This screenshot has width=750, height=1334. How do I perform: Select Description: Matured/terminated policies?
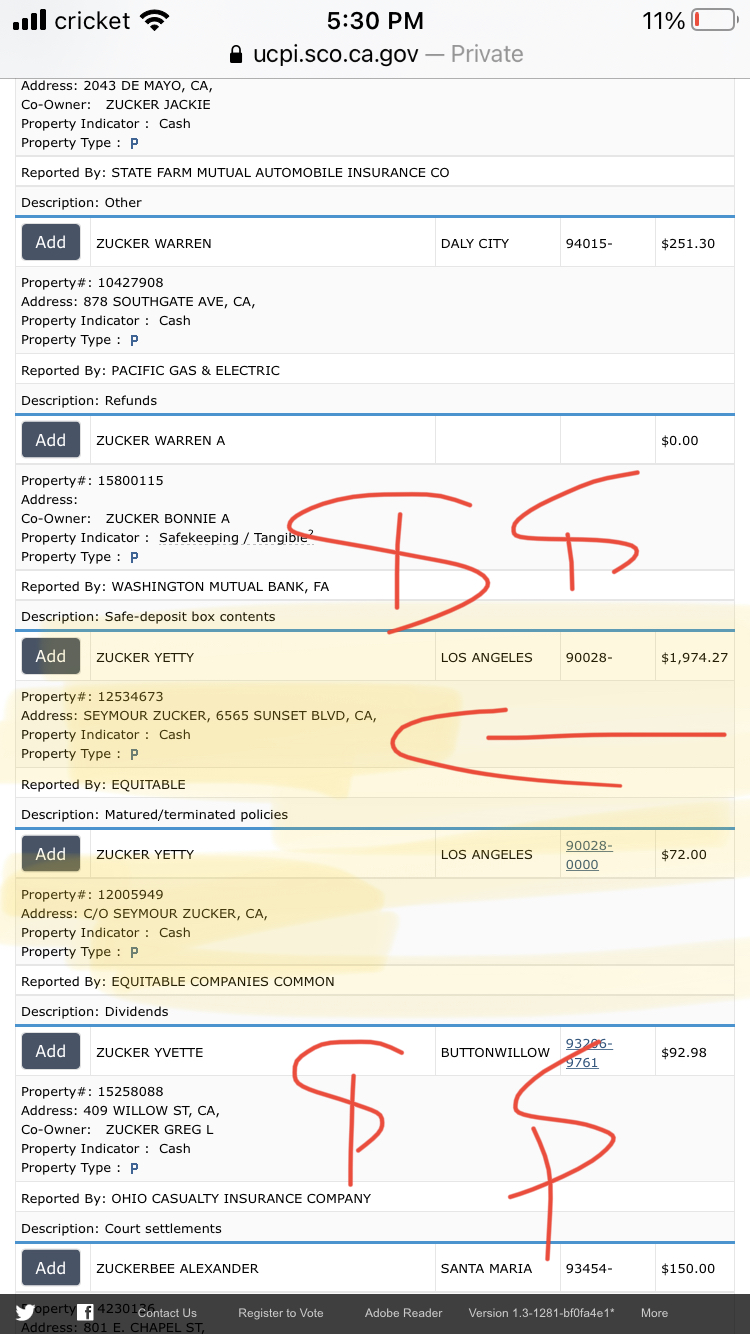(154, 815)
